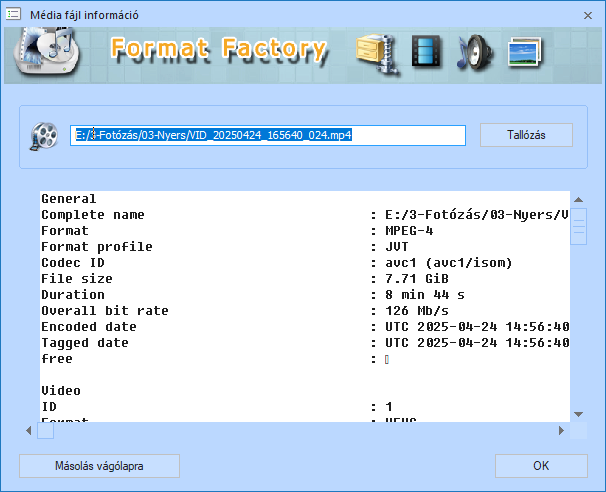Click the 'Codec ID' label
The width and height of the screenshot is (606, 492).
(73, 263)
